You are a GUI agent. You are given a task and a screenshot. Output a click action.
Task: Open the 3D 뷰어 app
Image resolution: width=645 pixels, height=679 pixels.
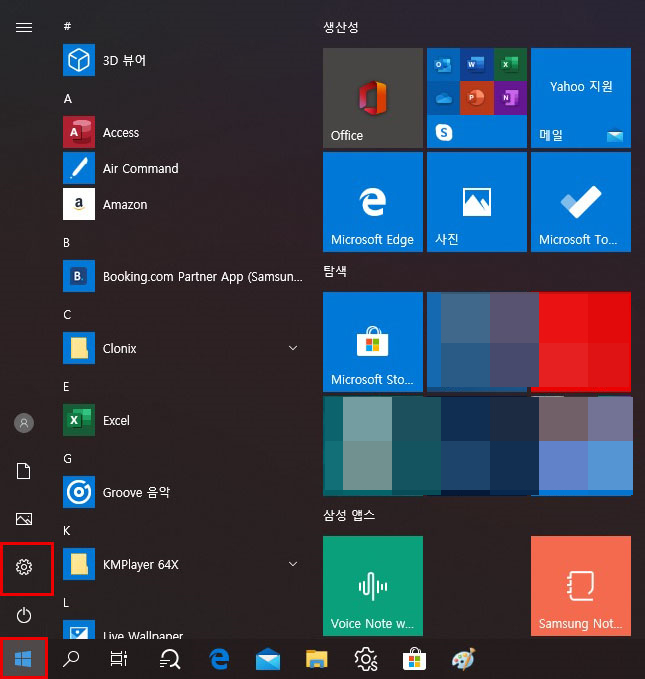pyautogui.click(x=183, y=60)
